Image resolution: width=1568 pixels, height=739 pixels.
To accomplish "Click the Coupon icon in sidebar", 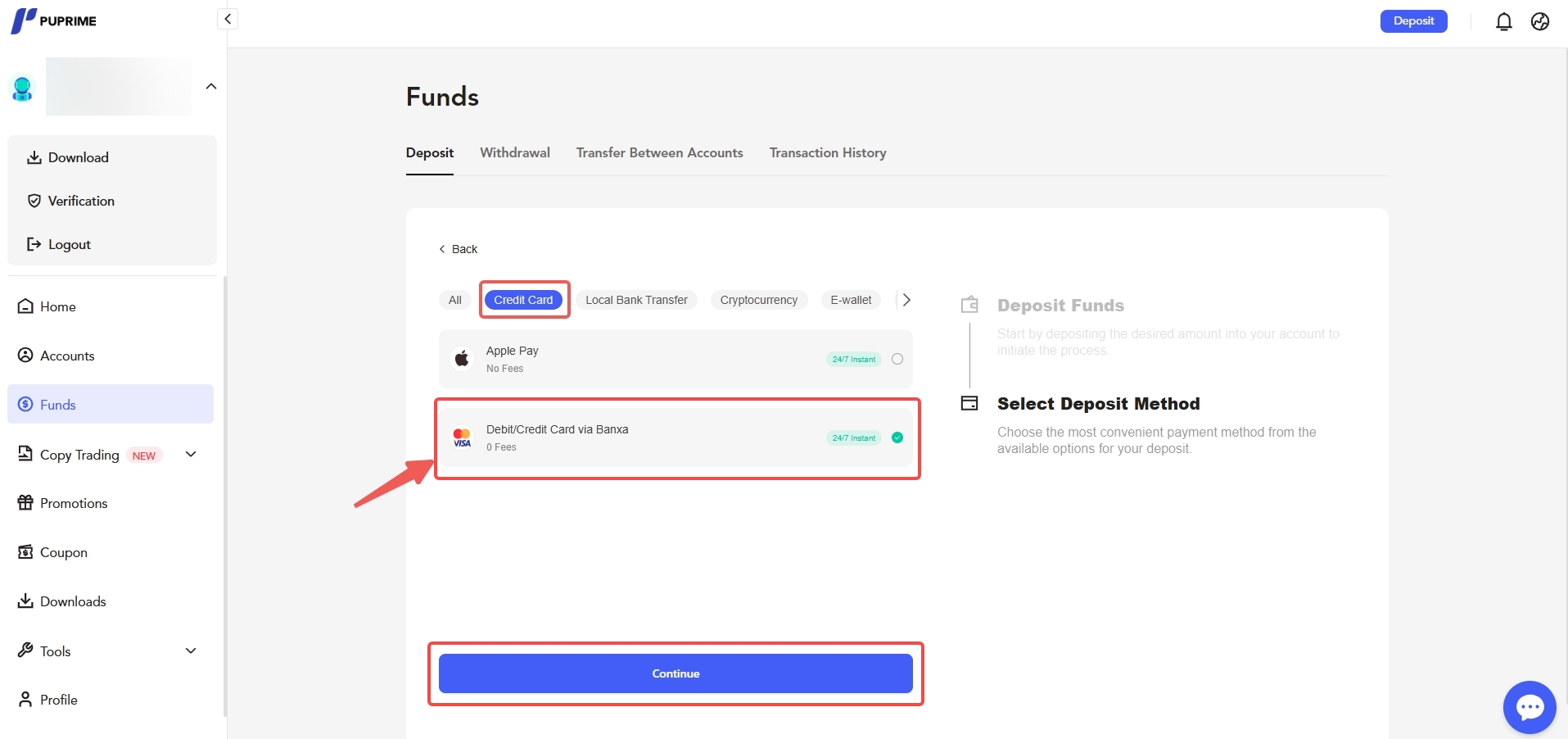I will click(x=26, y=552).
